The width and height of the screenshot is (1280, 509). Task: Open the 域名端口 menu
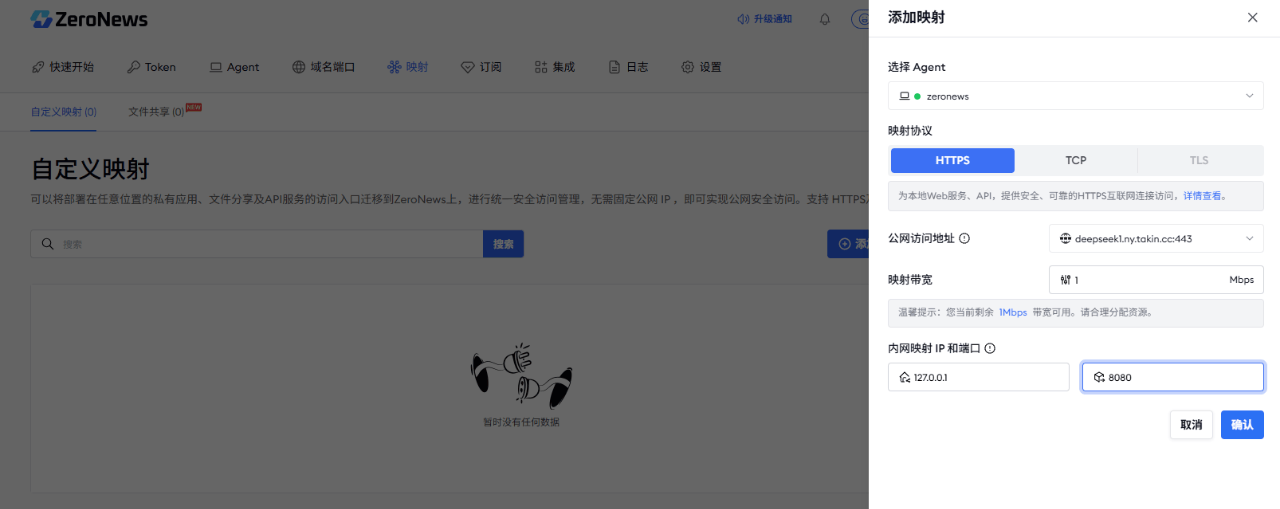point(323,67)
